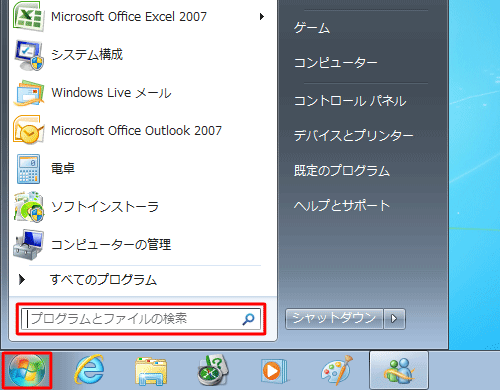Open デバイスとプリンター
Screen dimensions: 500x390
353,135
